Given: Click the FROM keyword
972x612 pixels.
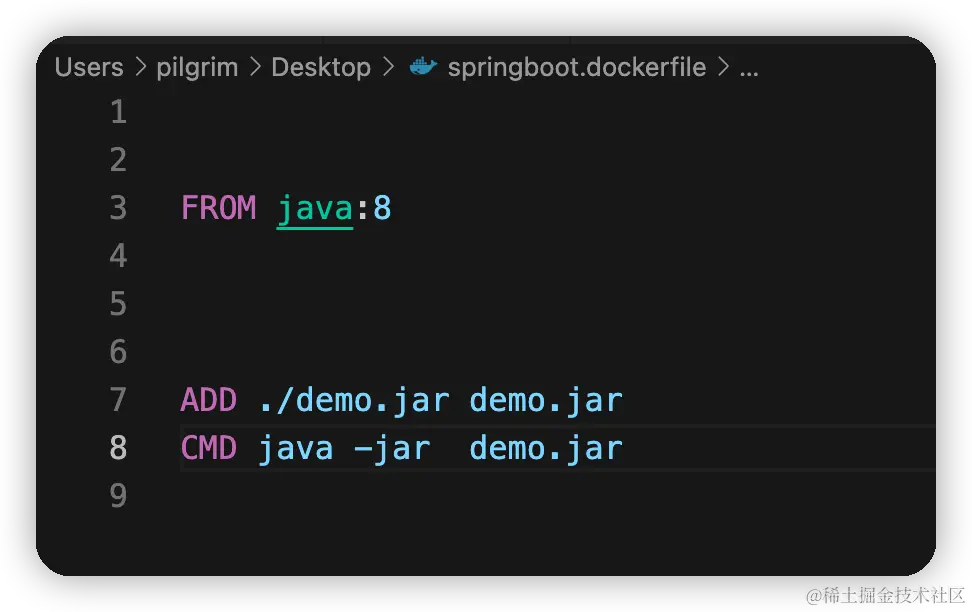Looking at the screenshot, I should click(218, 208).
